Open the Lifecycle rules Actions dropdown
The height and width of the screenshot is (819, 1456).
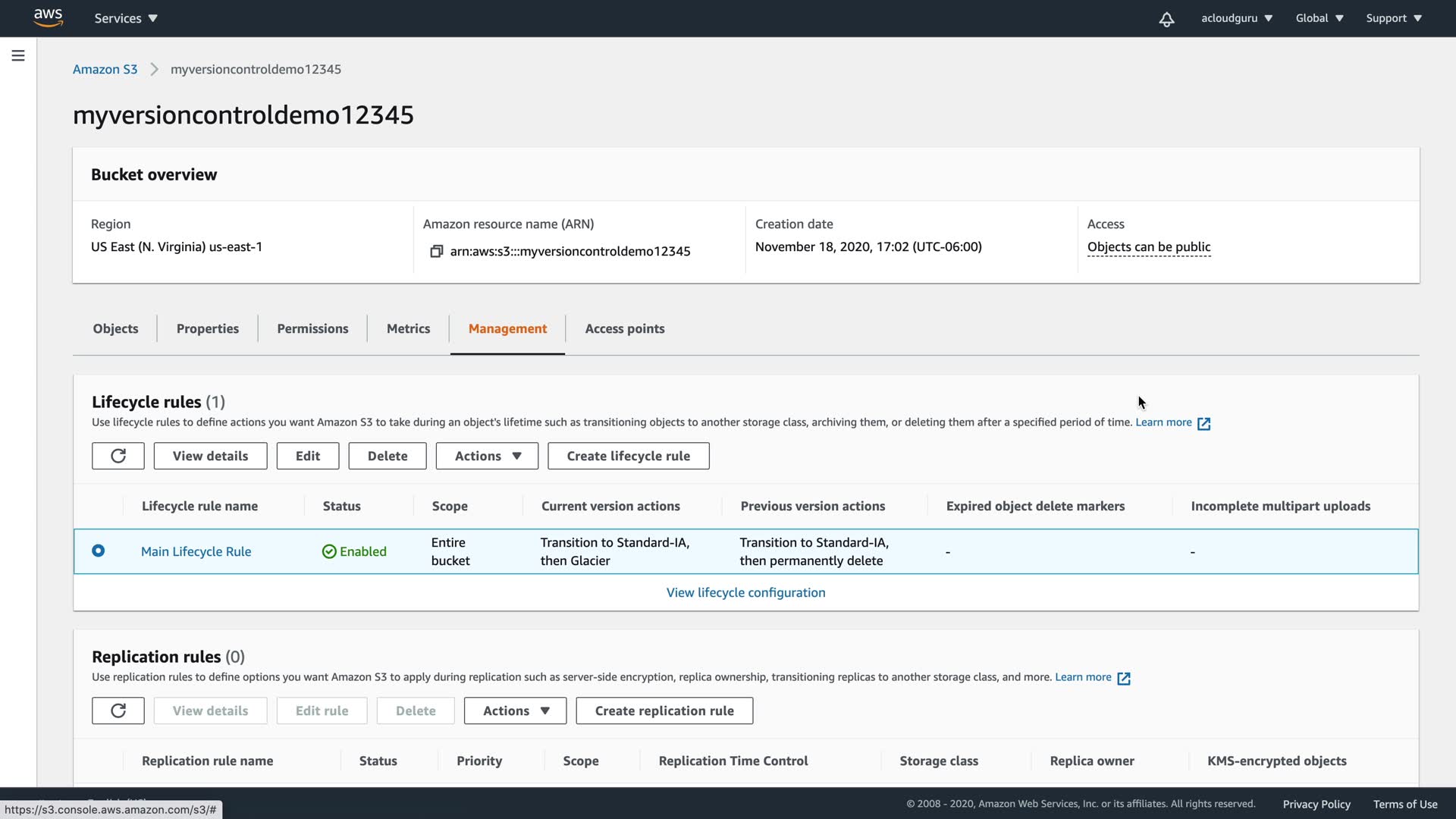click(487, 456)
